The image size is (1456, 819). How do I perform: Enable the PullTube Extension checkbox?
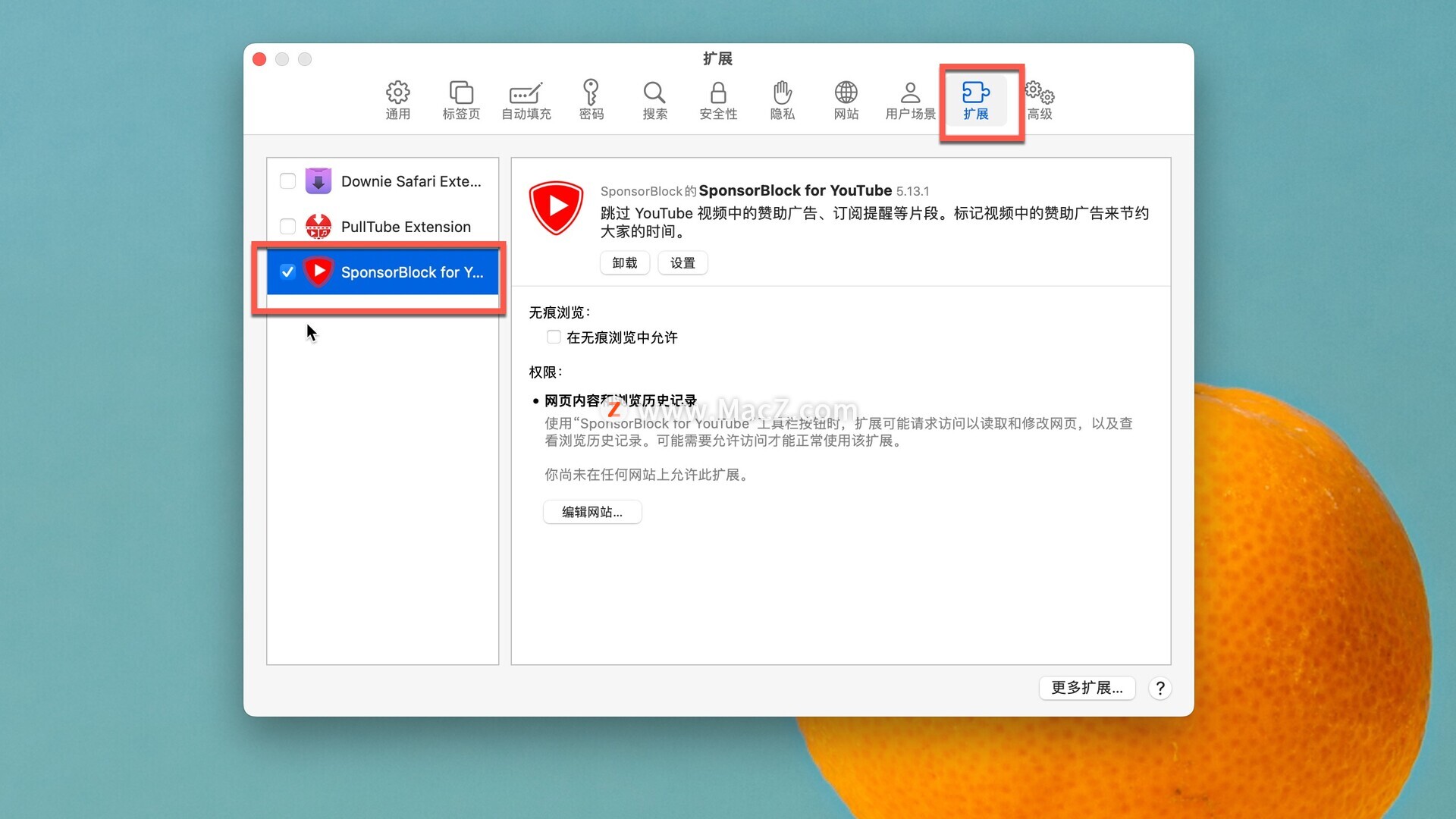tap(287, 227)
